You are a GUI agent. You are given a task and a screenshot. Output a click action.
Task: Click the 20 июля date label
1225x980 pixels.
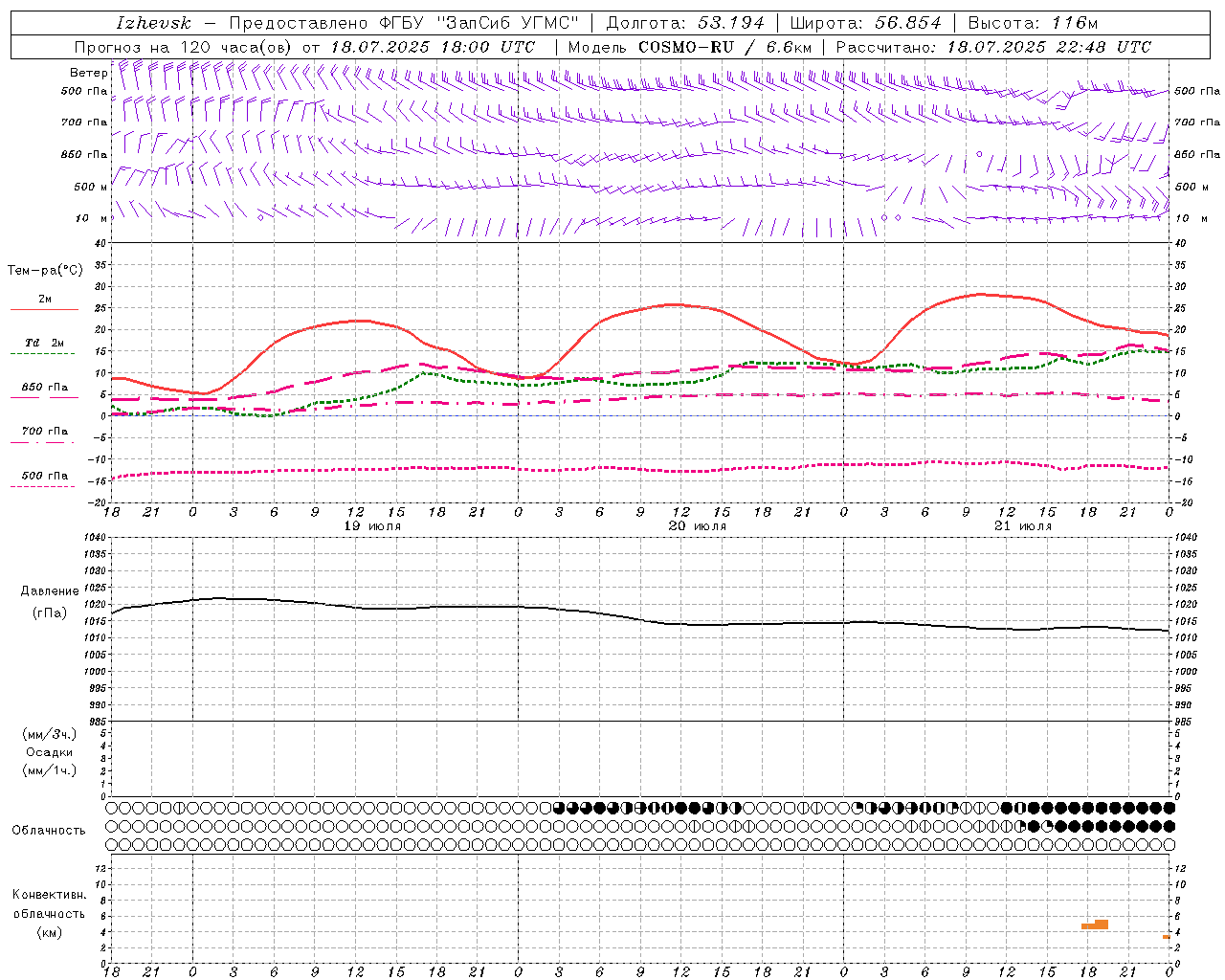click(x=698, y=526)
